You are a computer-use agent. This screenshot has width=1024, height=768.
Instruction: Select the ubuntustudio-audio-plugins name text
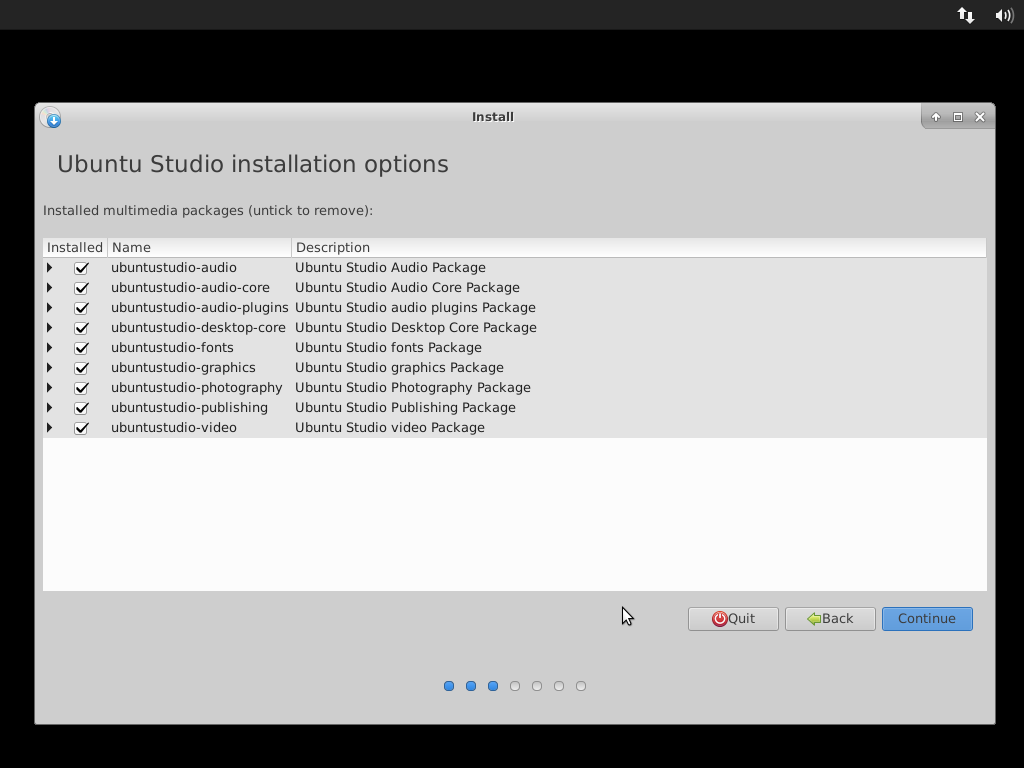200,308
